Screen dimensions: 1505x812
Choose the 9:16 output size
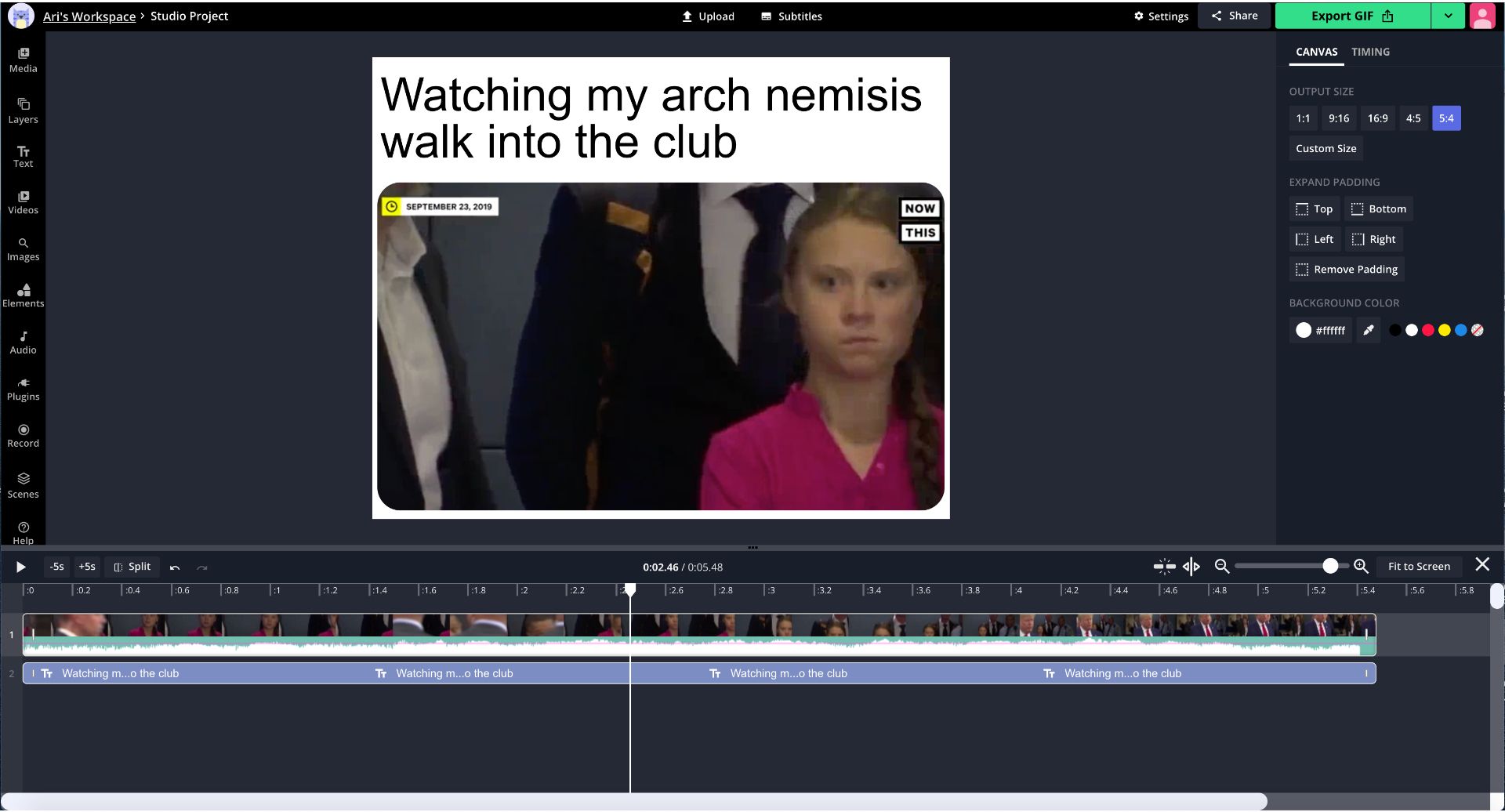coord(1338,118)
